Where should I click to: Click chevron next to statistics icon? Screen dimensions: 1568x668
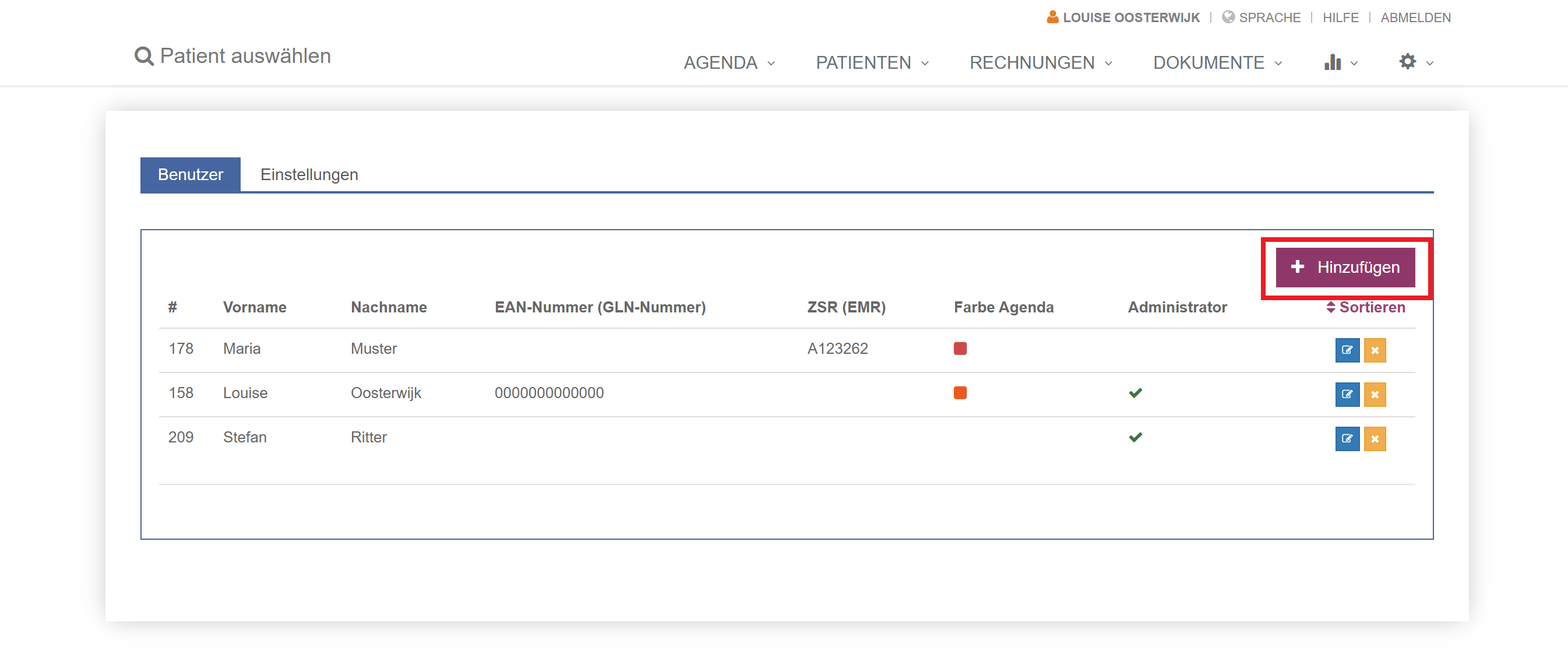[1354, 64]
